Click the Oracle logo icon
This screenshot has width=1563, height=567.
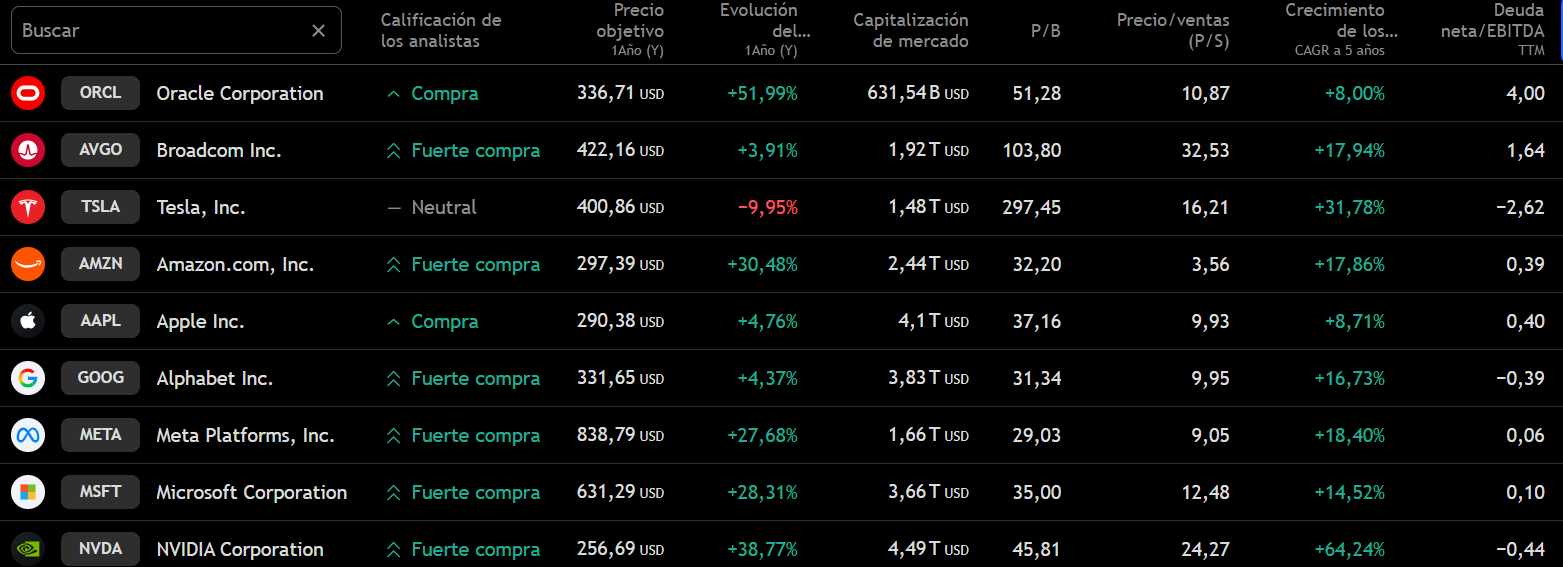click(28, 93)
